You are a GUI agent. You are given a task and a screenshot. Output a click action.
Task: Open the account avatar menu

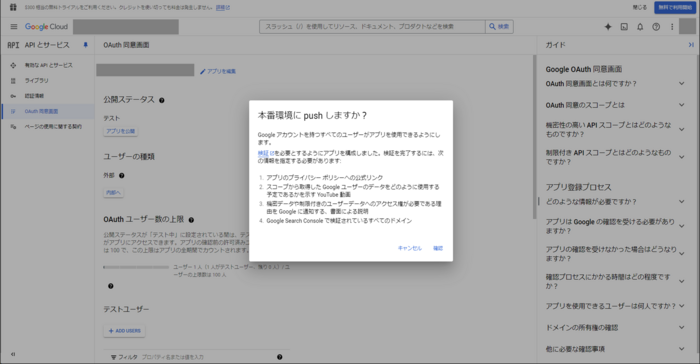pyautogui.click(x=688, y=27)
